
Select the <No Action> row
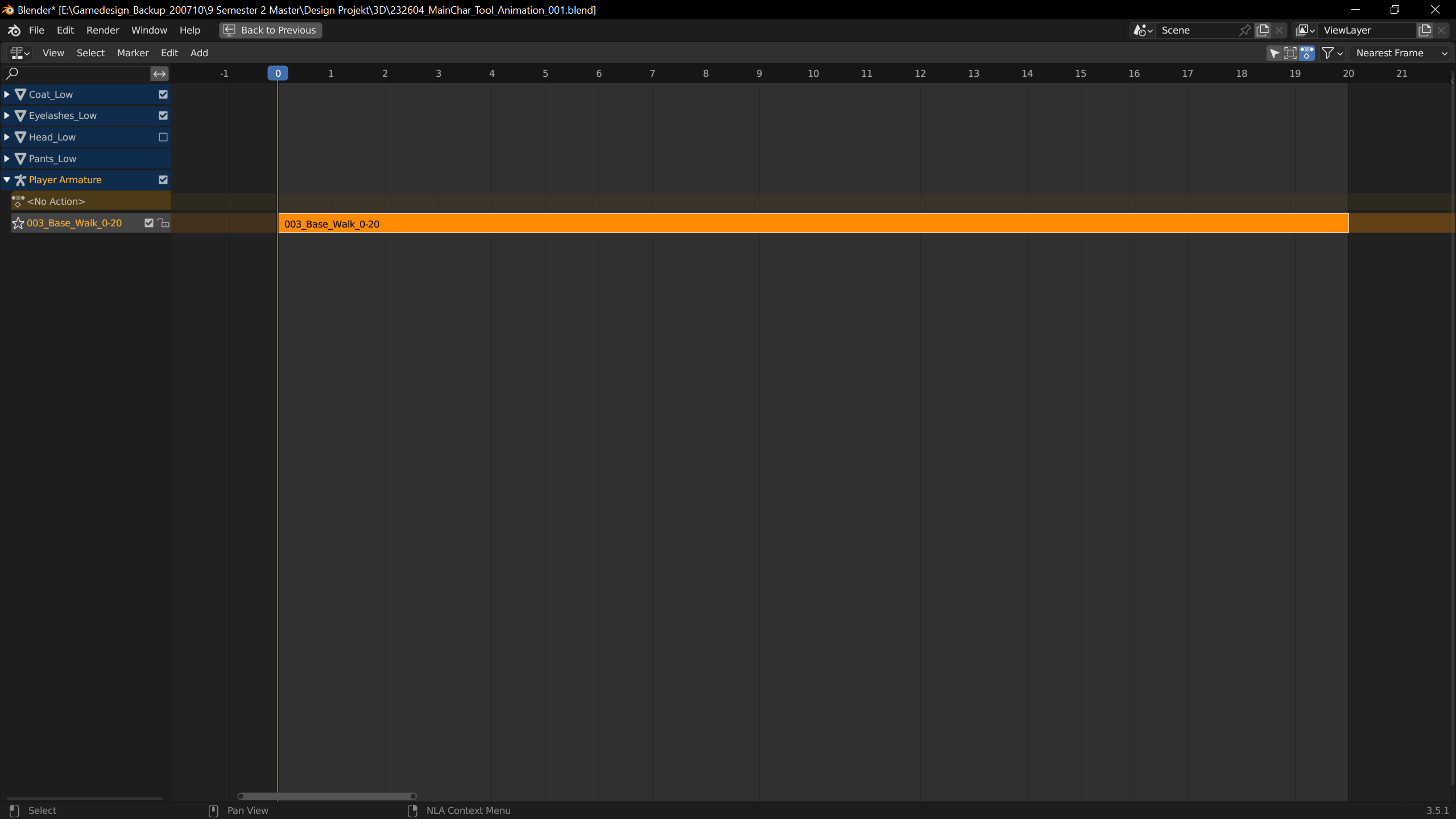[90, 201]
